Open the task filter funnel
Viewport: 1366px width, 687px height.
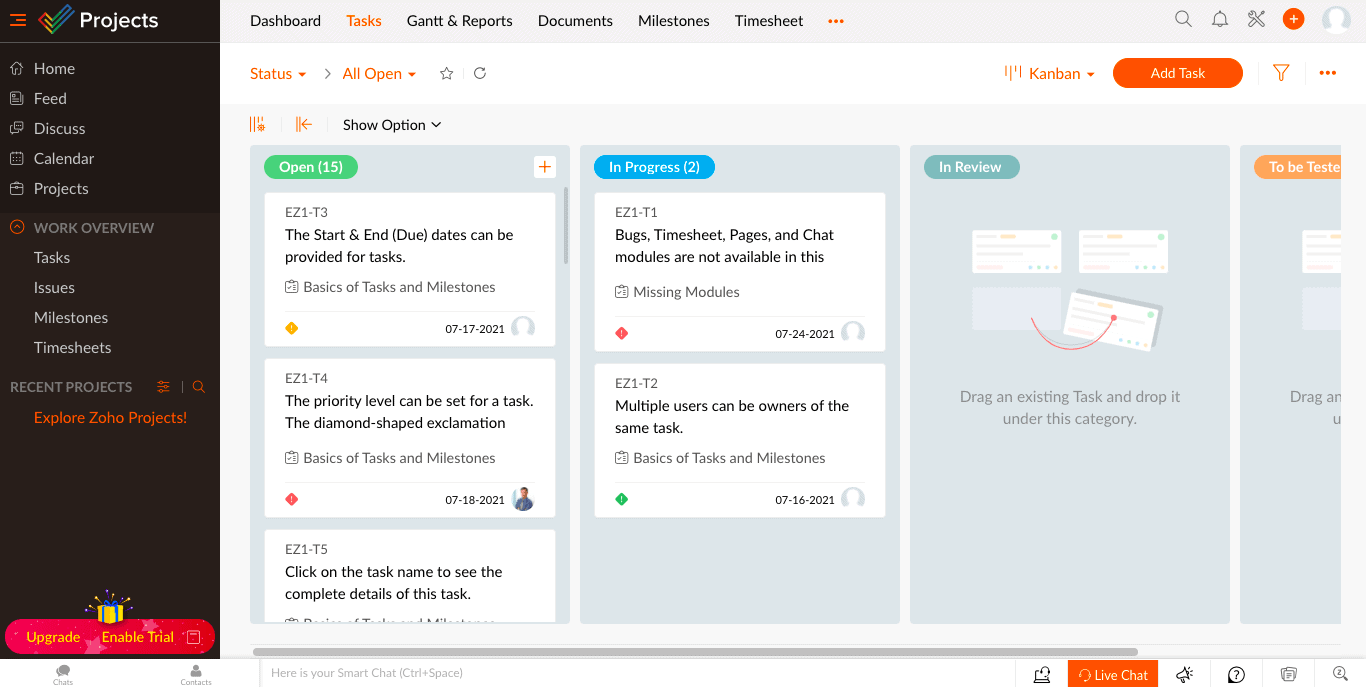point(1281,73)
